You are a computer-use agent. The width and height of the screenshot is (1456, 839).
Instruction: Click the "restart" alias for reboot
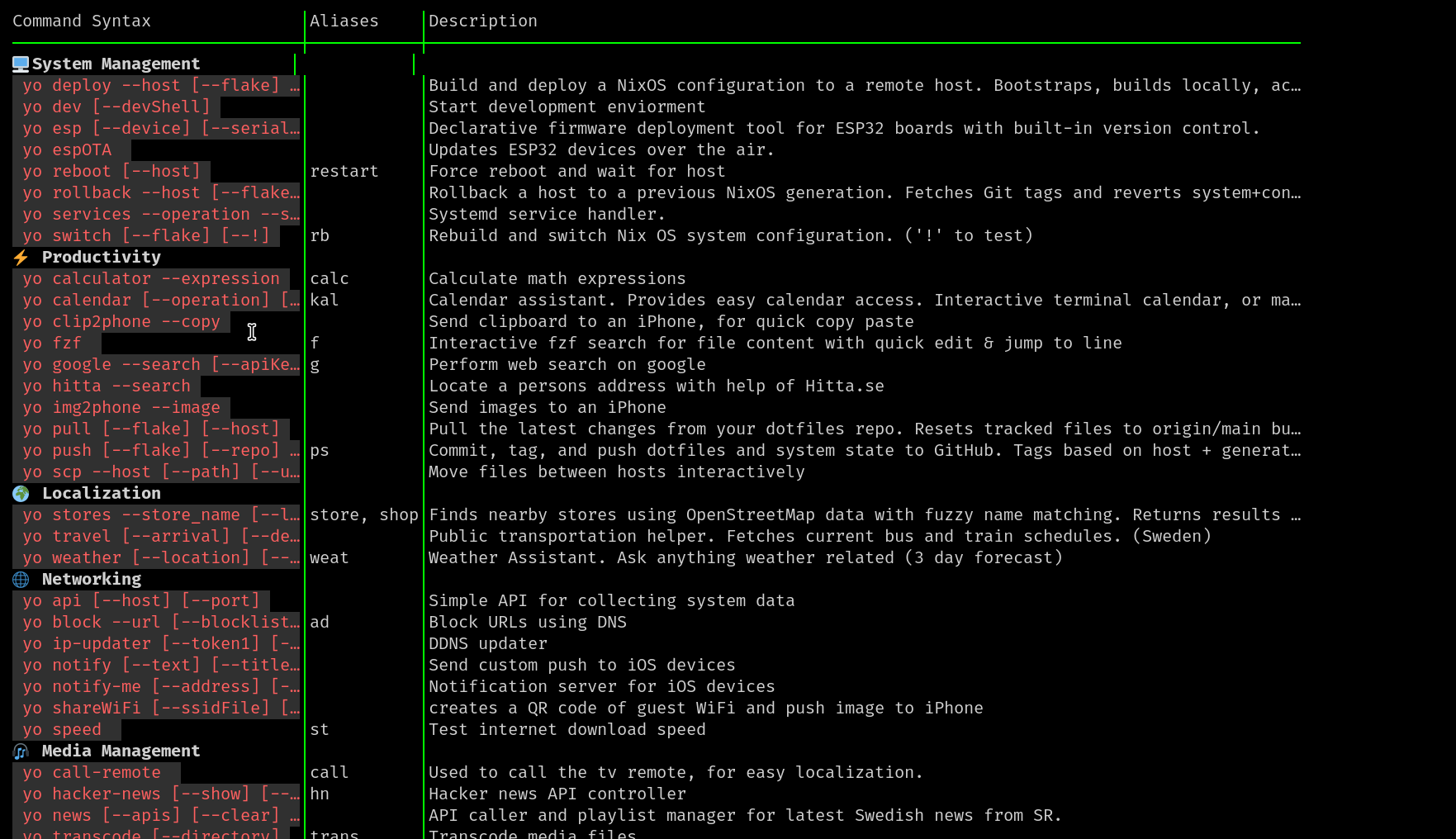pyautogui.click(x=344, y=172)
